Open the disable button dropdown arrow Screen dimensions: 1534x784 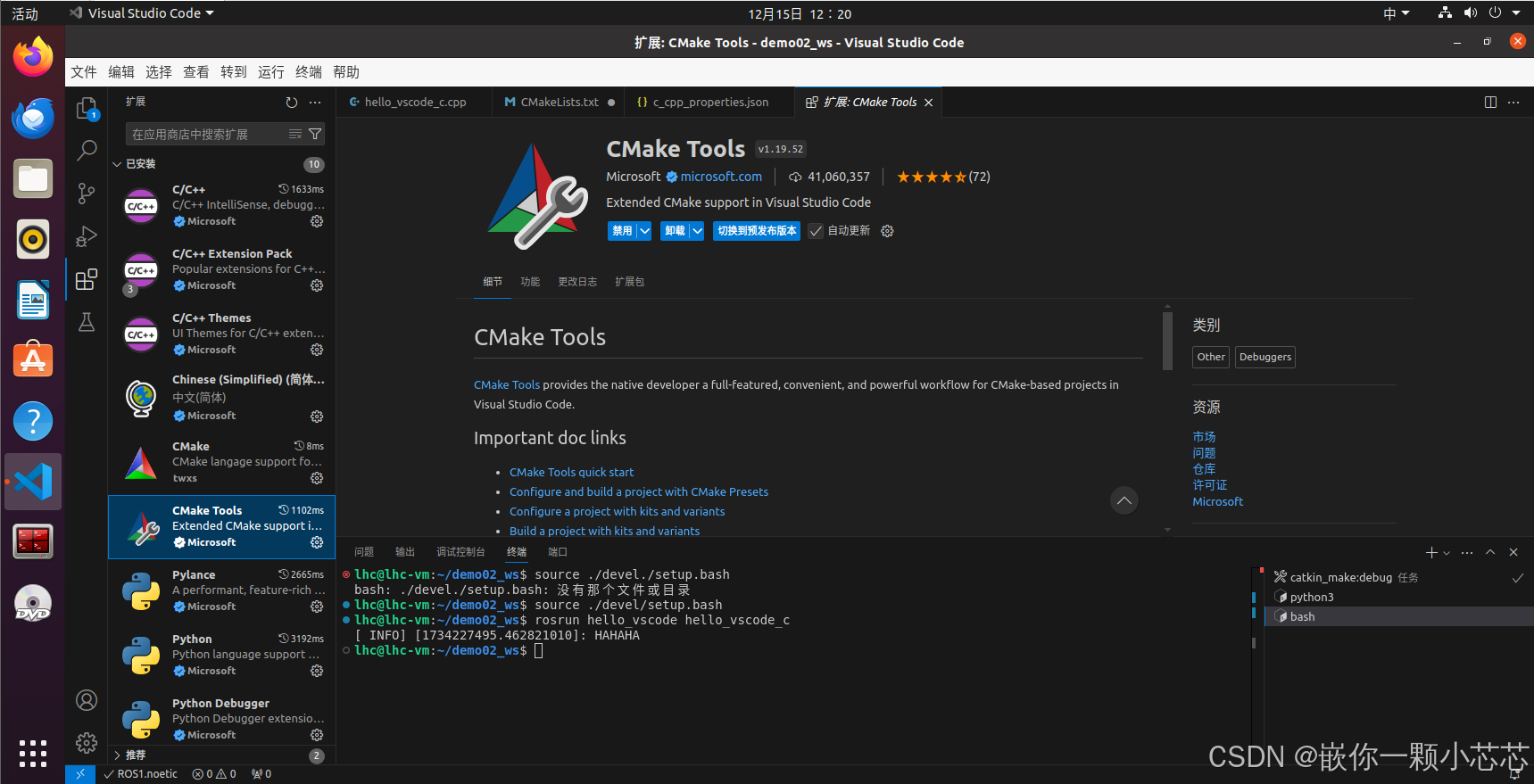[644, 231]
